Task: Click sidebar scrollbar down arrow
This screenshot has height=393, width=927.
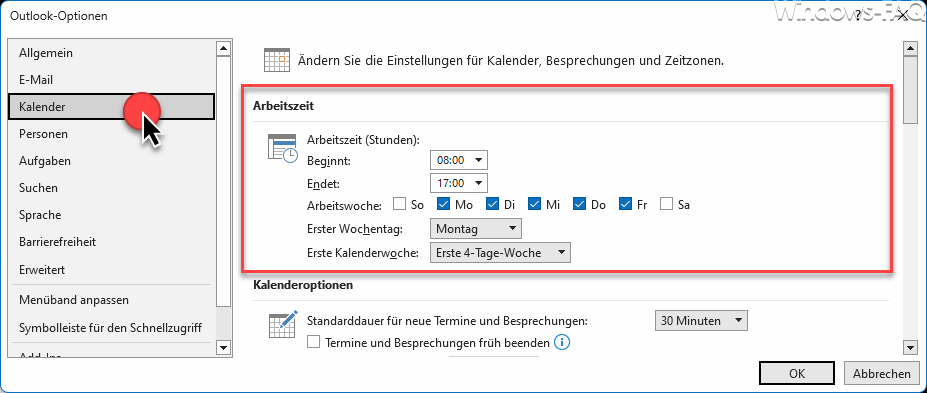Action: (223, 347)
